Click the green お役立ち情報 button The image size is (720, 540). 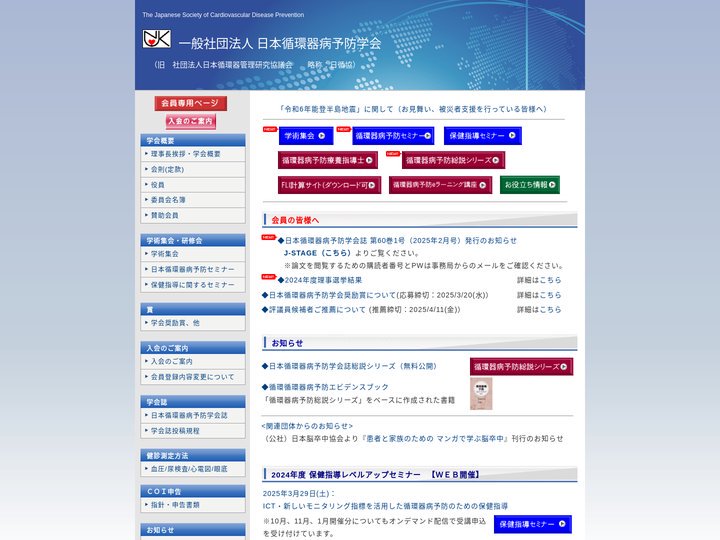click(x=530, y=185)
